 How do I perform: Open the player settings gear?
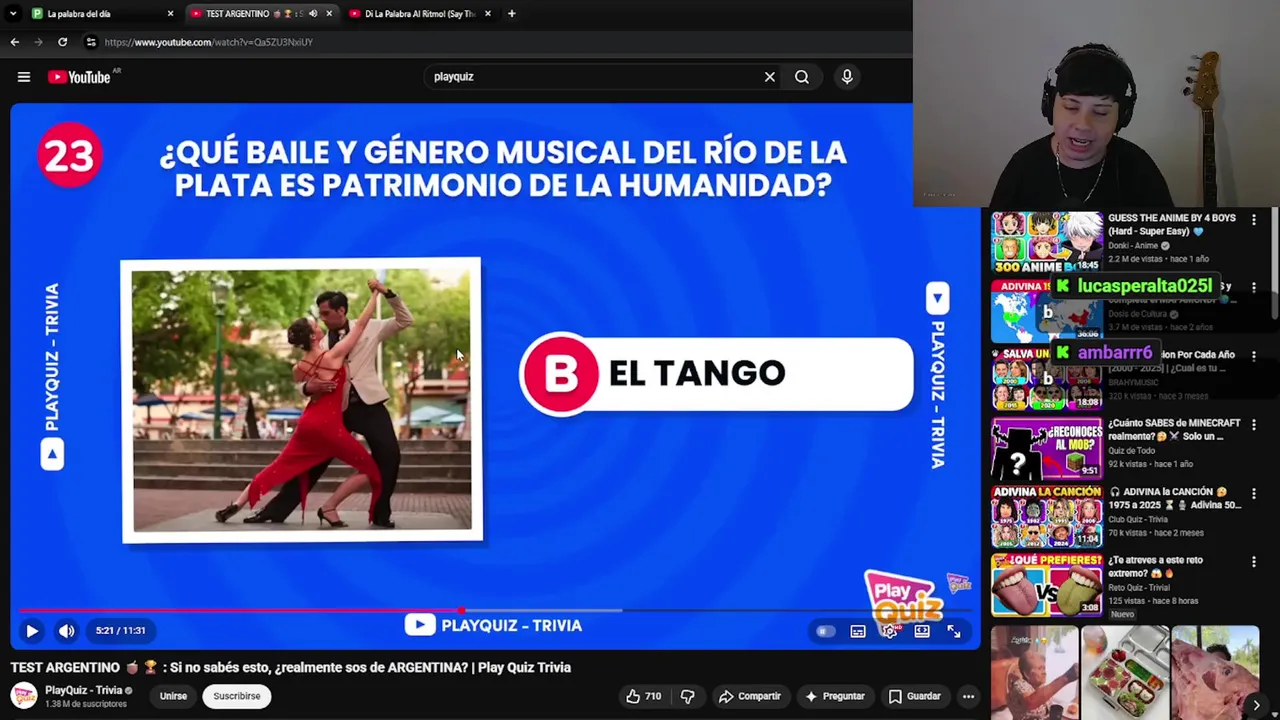(889, 632)
